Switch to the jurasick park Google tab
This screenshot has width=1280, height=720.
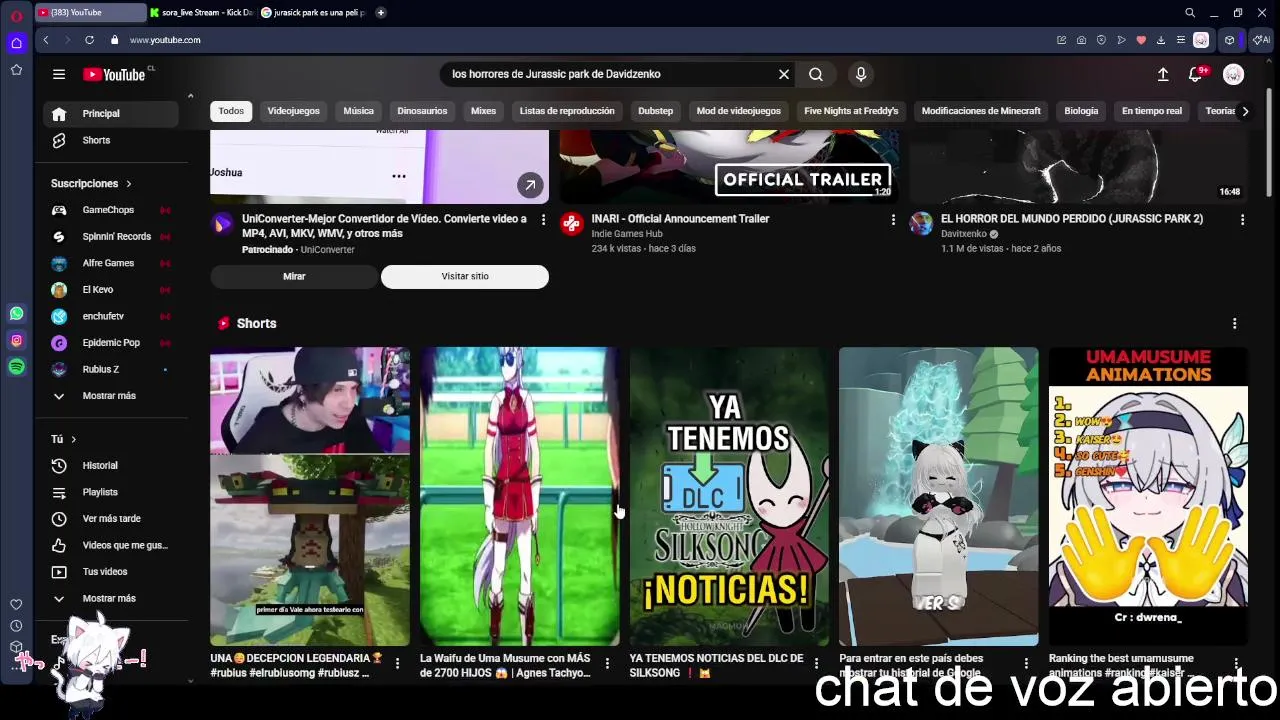(313, 13)
